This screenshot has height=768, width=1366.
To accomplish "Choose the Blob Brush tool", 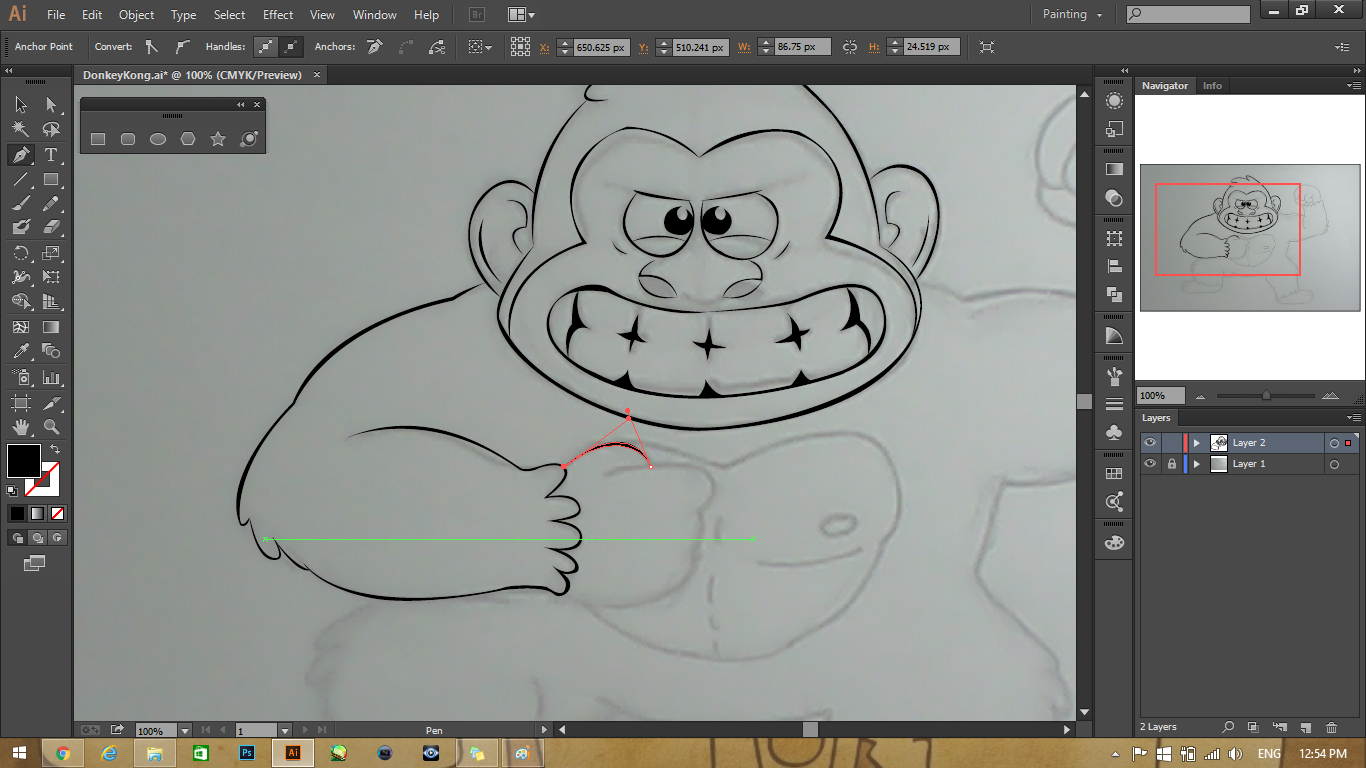I will [x=21, y=227].
